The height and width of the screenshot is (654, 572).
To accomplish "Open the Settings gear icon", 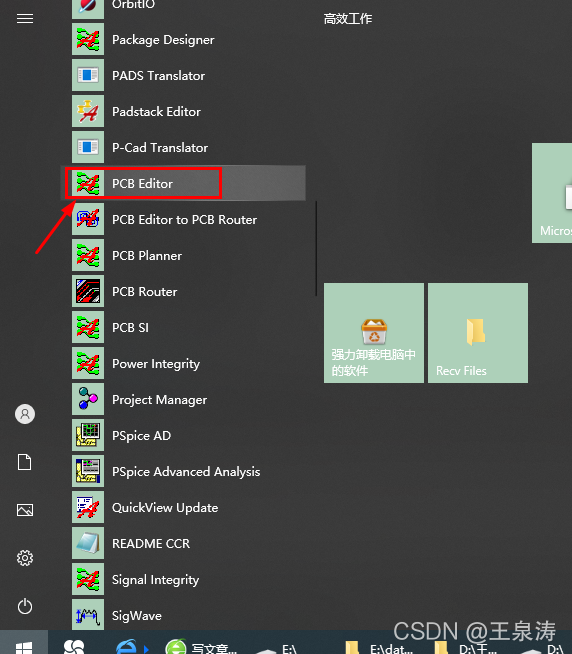I will pos(25,558).
